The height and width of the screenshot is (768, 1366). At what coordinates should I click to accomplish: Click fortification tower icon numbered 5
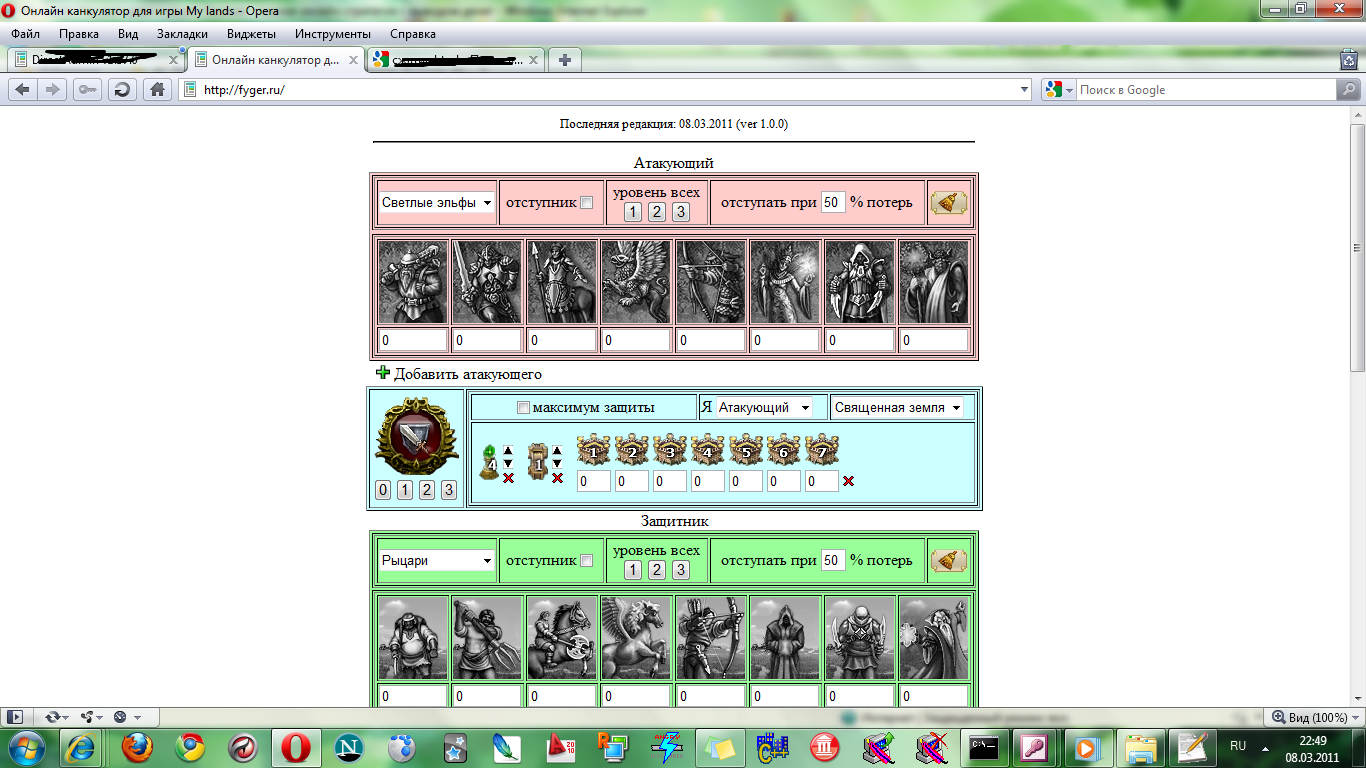click(746, 452)
